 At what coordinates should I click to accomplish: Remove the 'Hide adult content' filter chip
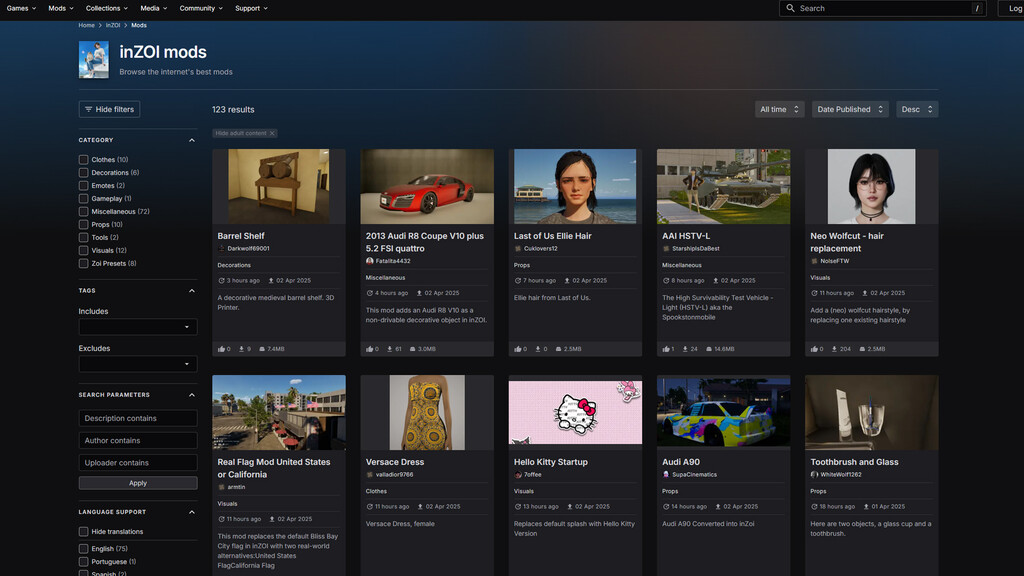point(272,133)
